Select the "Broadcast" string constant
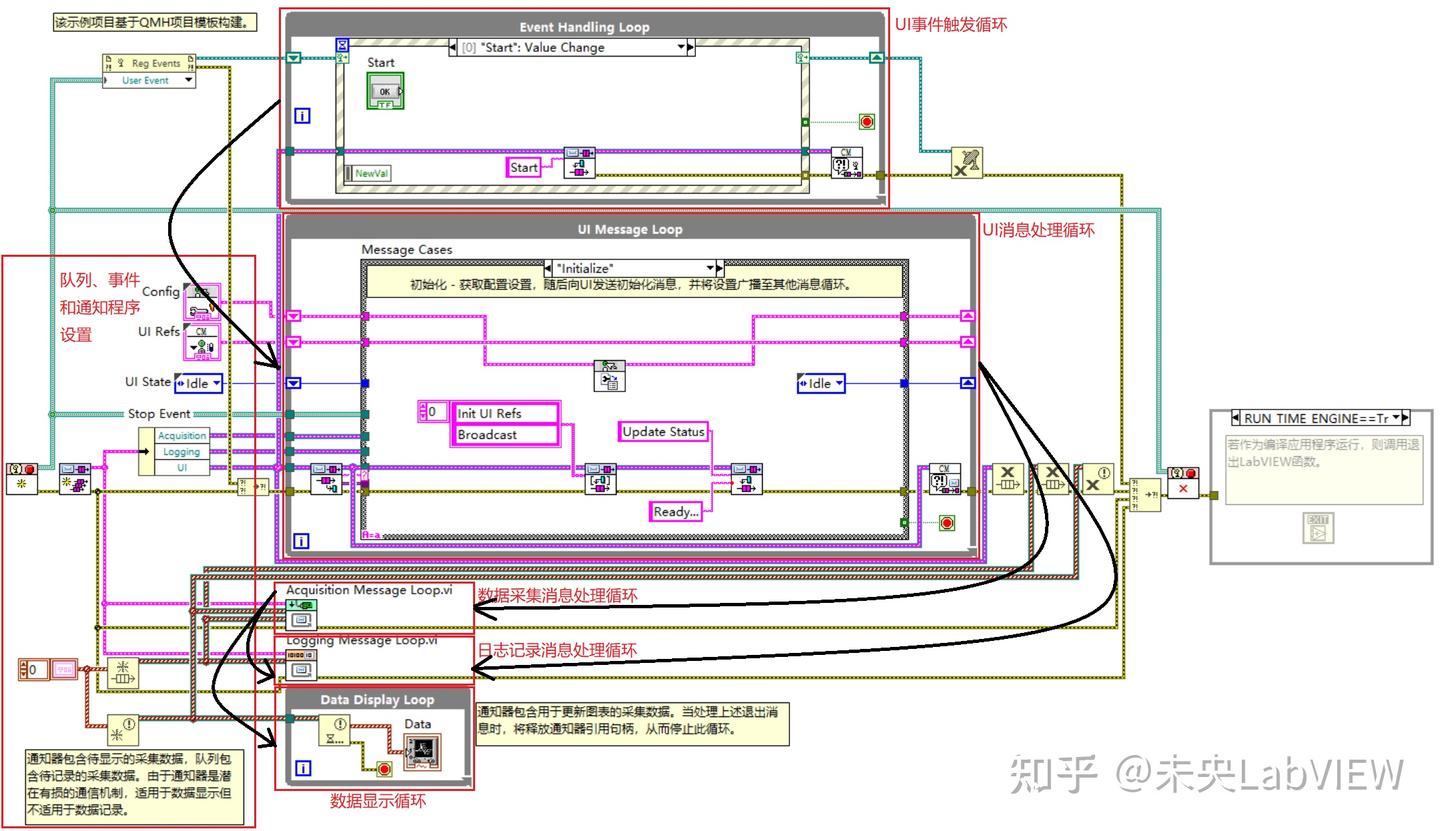 point(505,435)
